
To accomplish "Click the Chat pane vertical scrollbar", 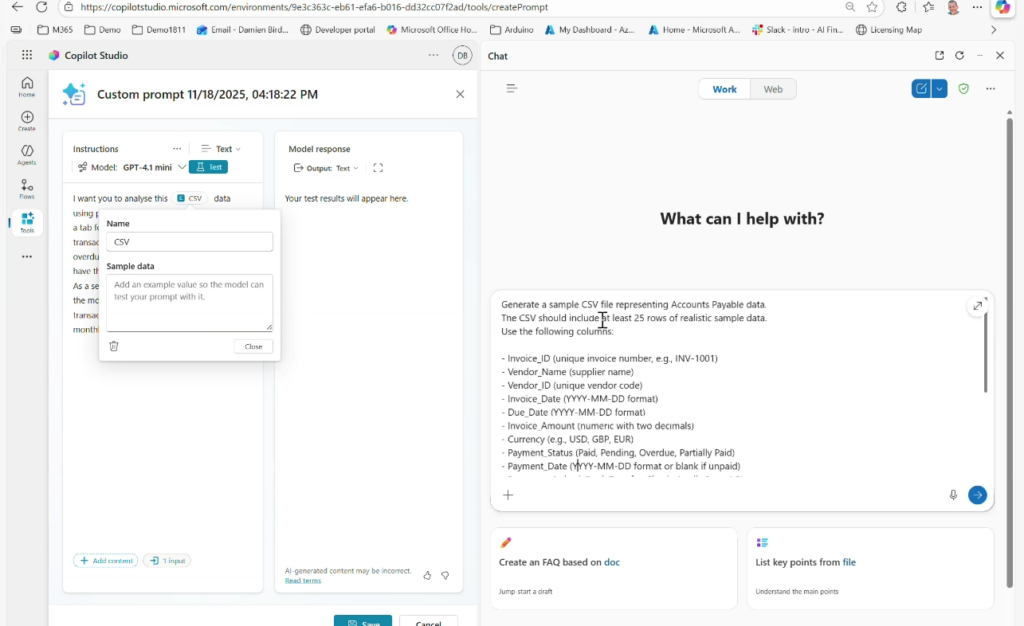I will coord(1010,352).
